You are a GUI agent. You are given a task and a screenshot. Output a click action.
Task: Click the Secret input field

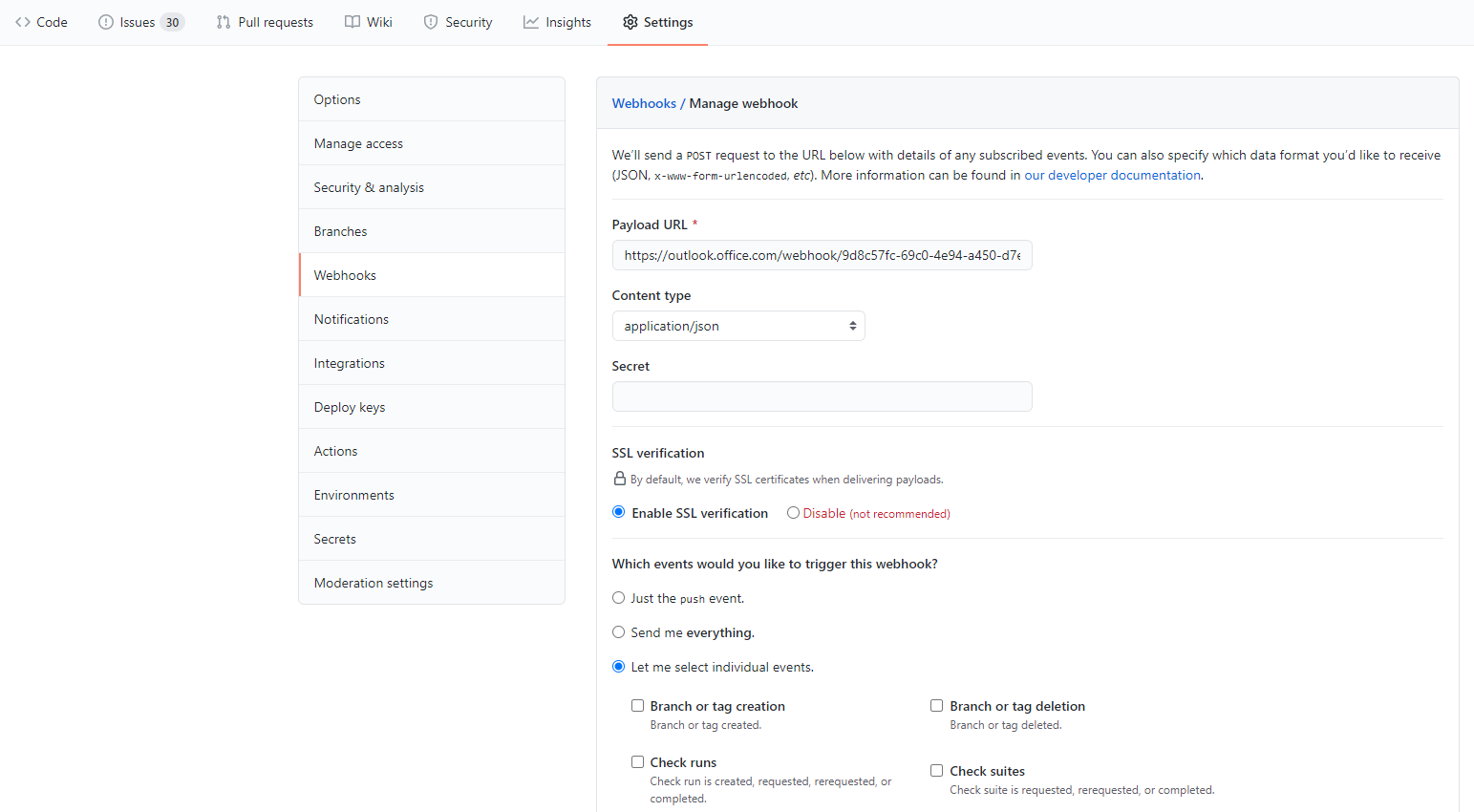(822, 396)
